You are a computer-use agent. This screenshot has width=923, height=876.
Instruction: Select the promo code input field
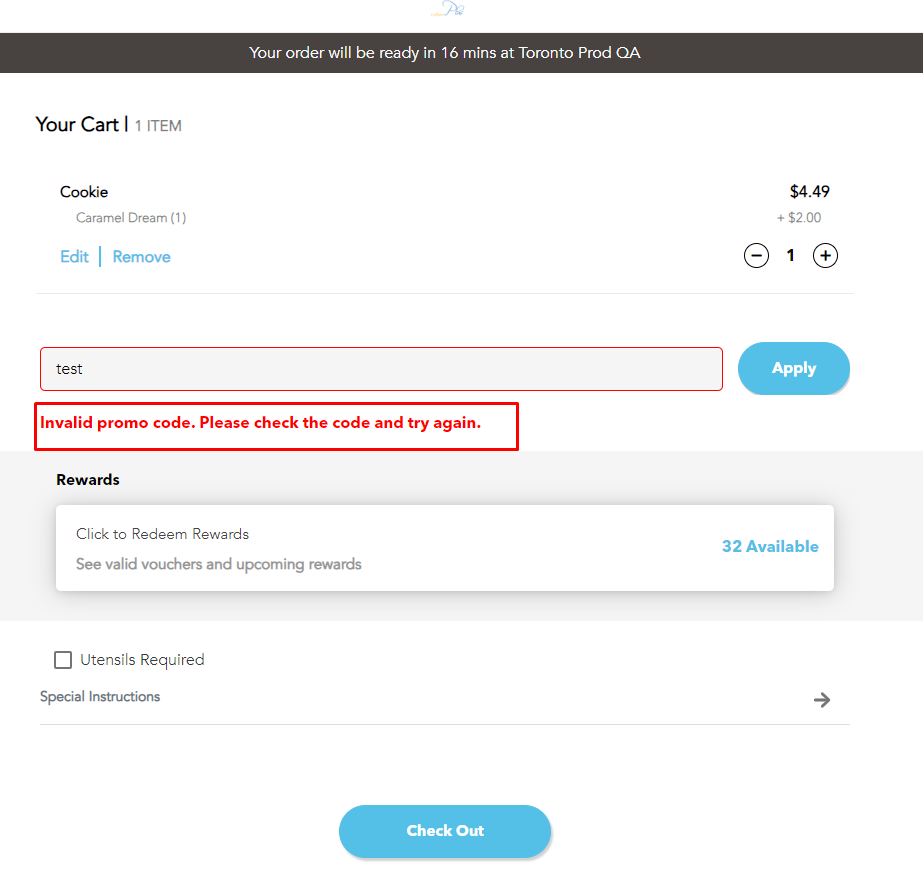[381, 368]
